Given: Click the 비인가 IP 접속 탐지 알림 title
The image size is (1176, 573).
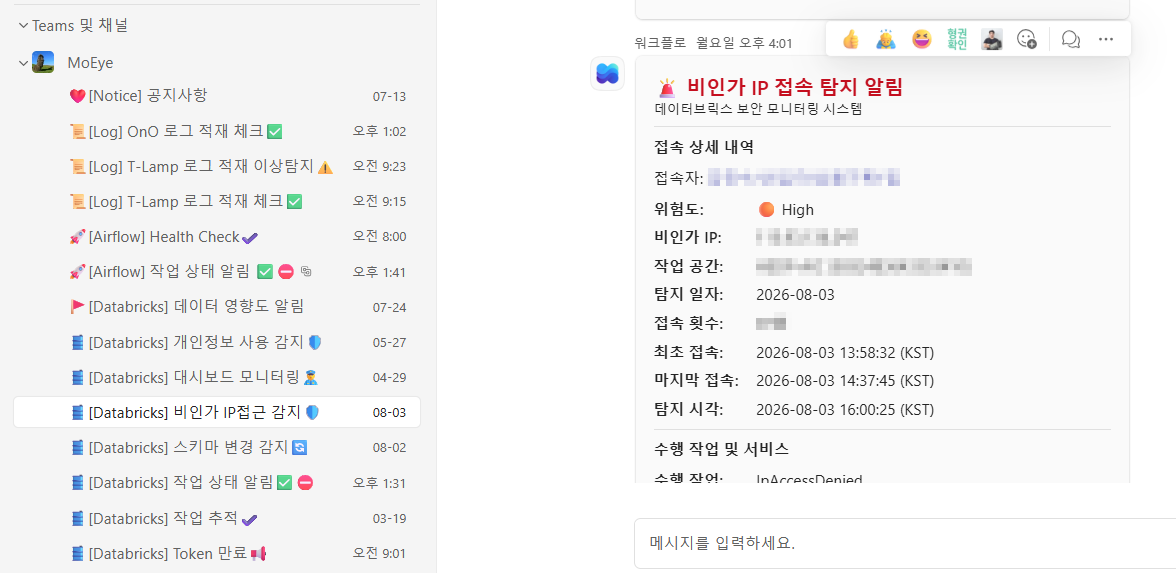Looking at the screenshot, I should tap(795, 88).
